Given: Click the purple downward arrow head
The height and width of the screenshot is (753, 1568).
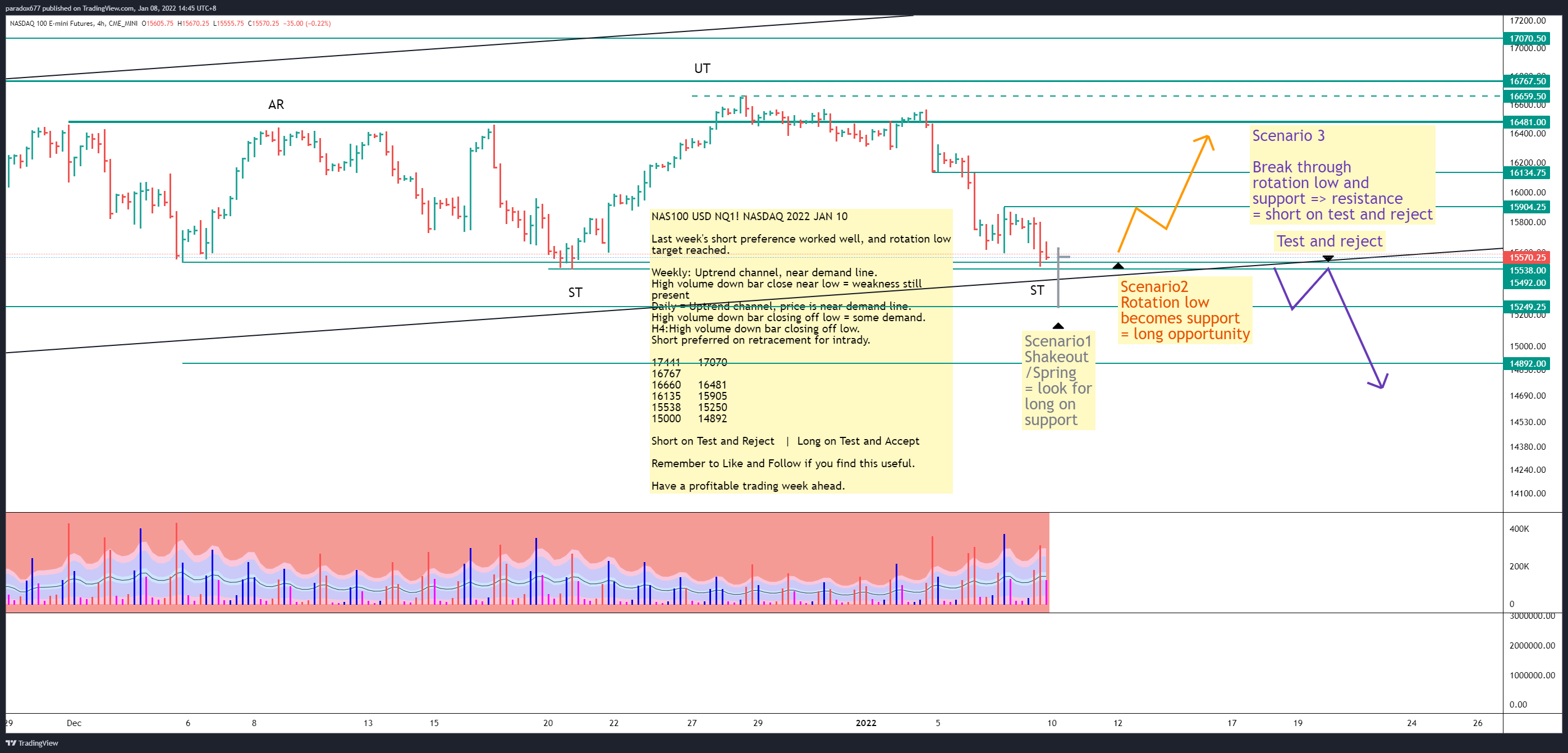Looking at the screenshot, I should [1379, 381].
